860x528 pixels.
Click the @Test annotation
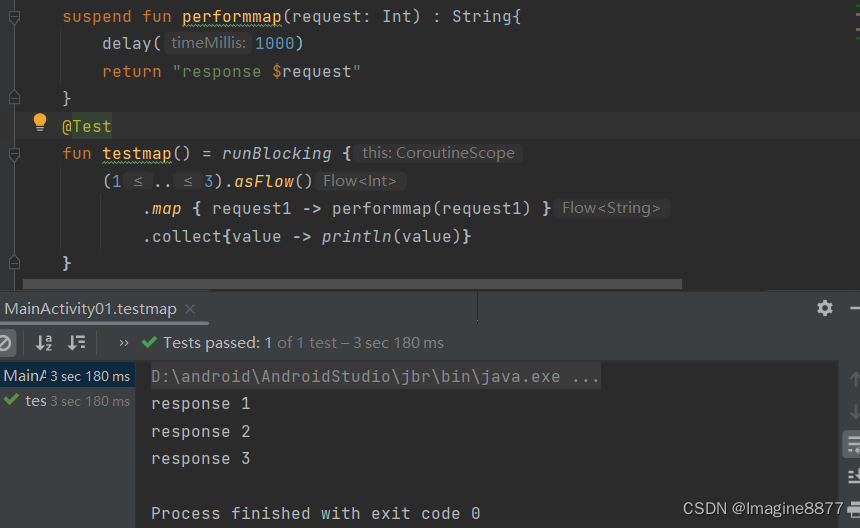[87, 127]
